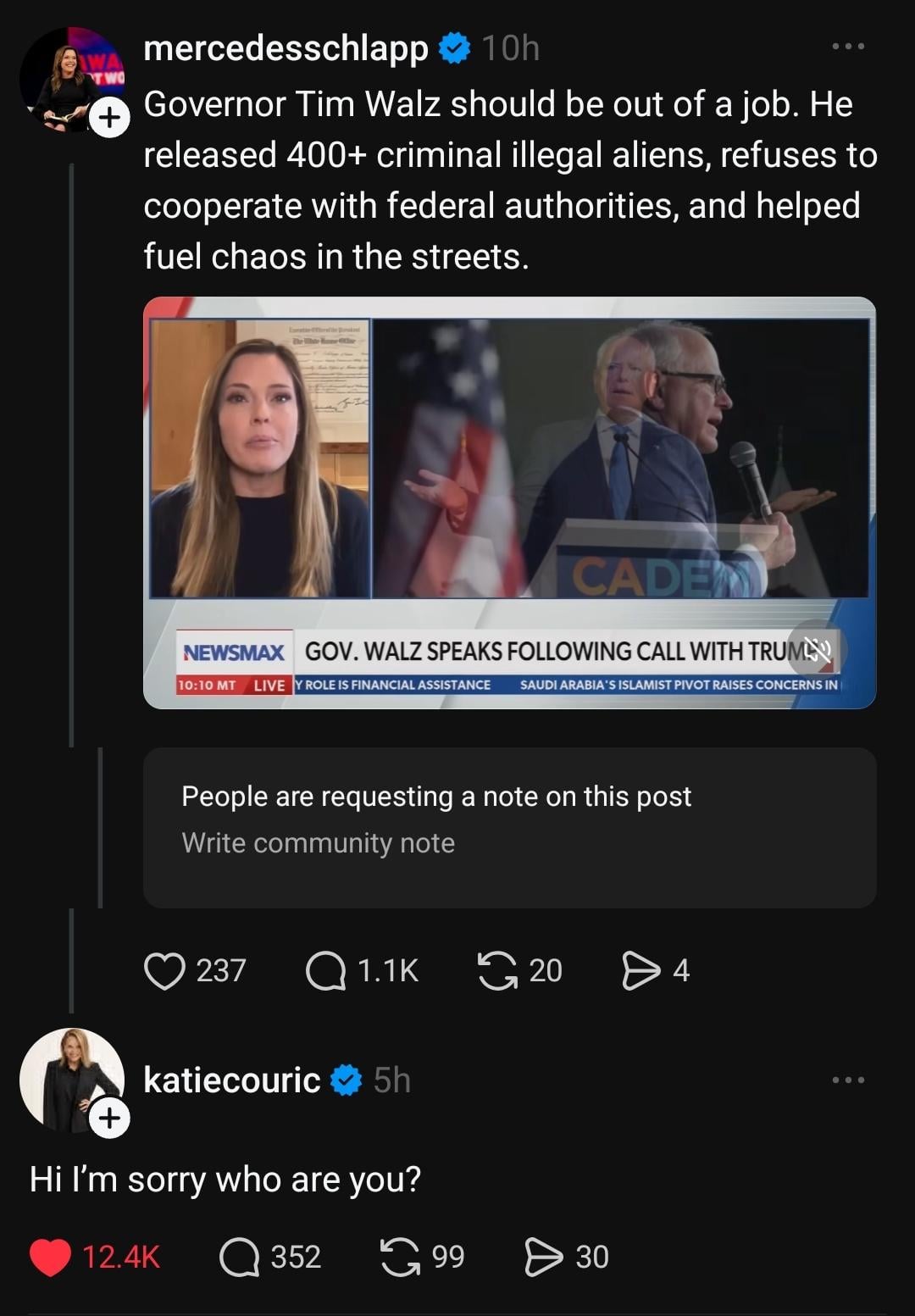Share the mercedesschlapp post
The width and height of the screenshot is (915, 1316).
pyautogui.click(x=640, y=970)
